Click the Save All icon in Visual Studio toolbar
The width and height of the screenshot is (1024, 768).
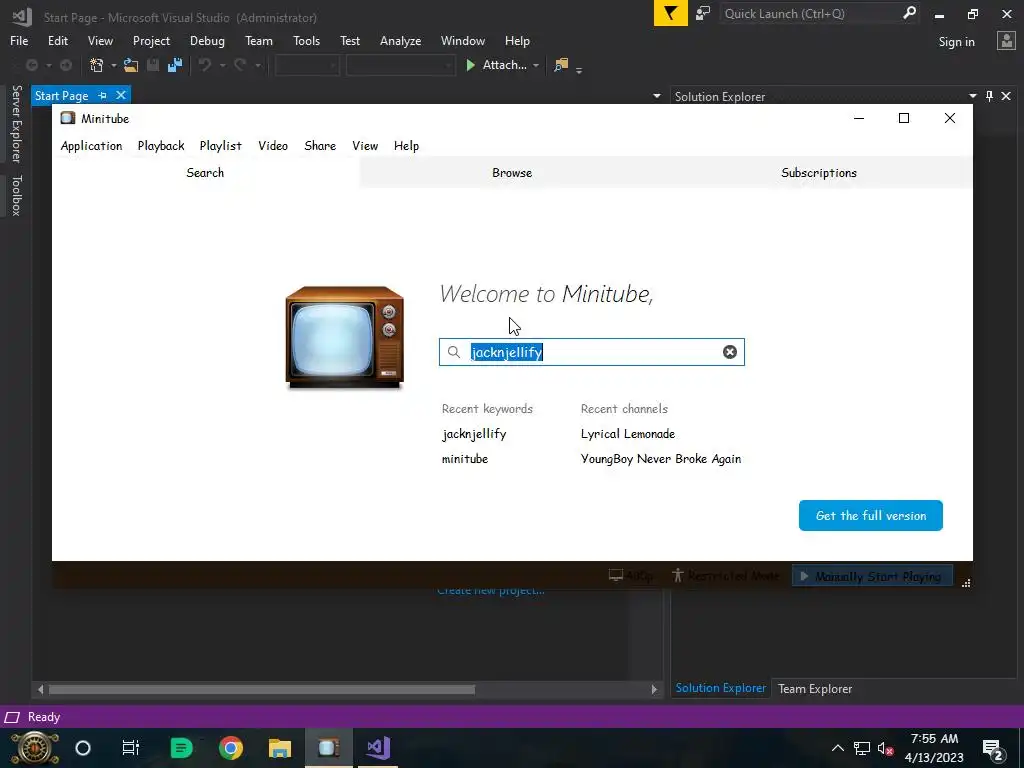point(175,65)
